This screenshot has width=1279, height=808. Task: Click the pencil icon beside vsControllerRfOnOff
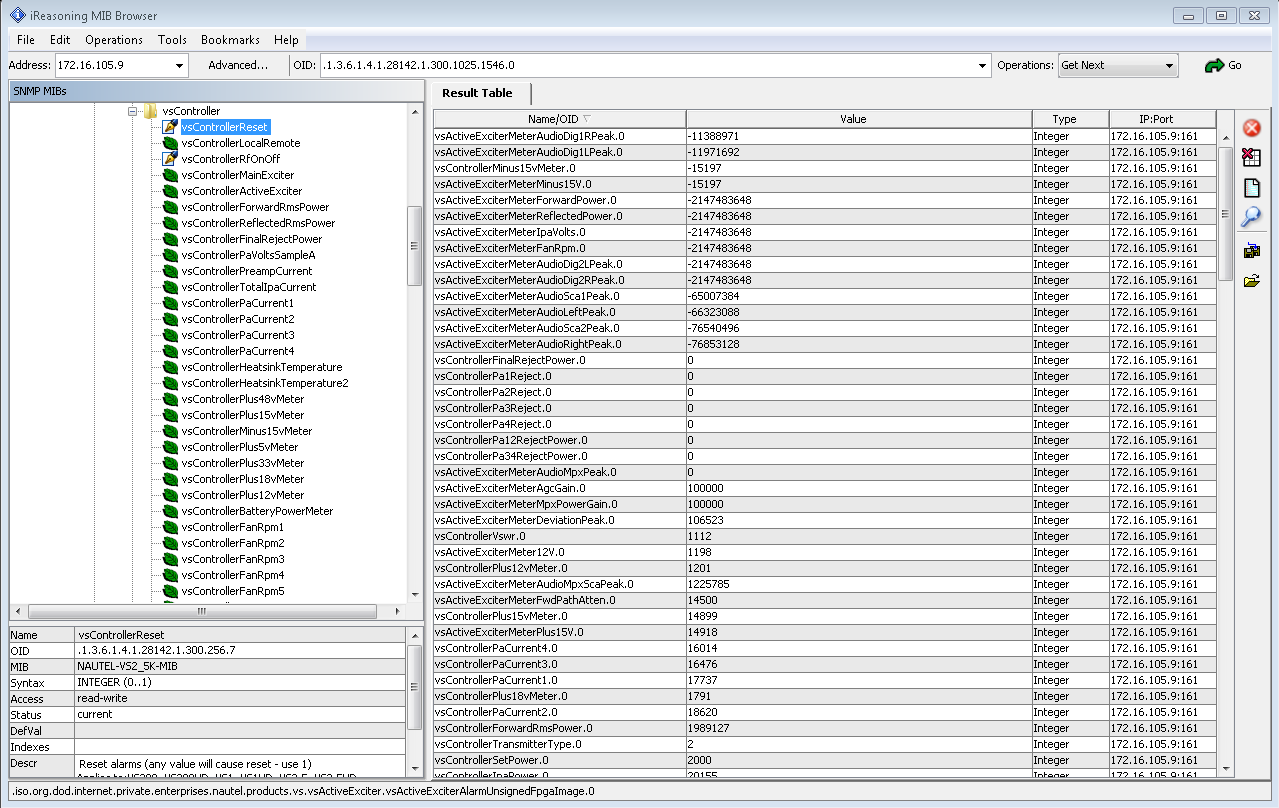click(x=169, y=159)
